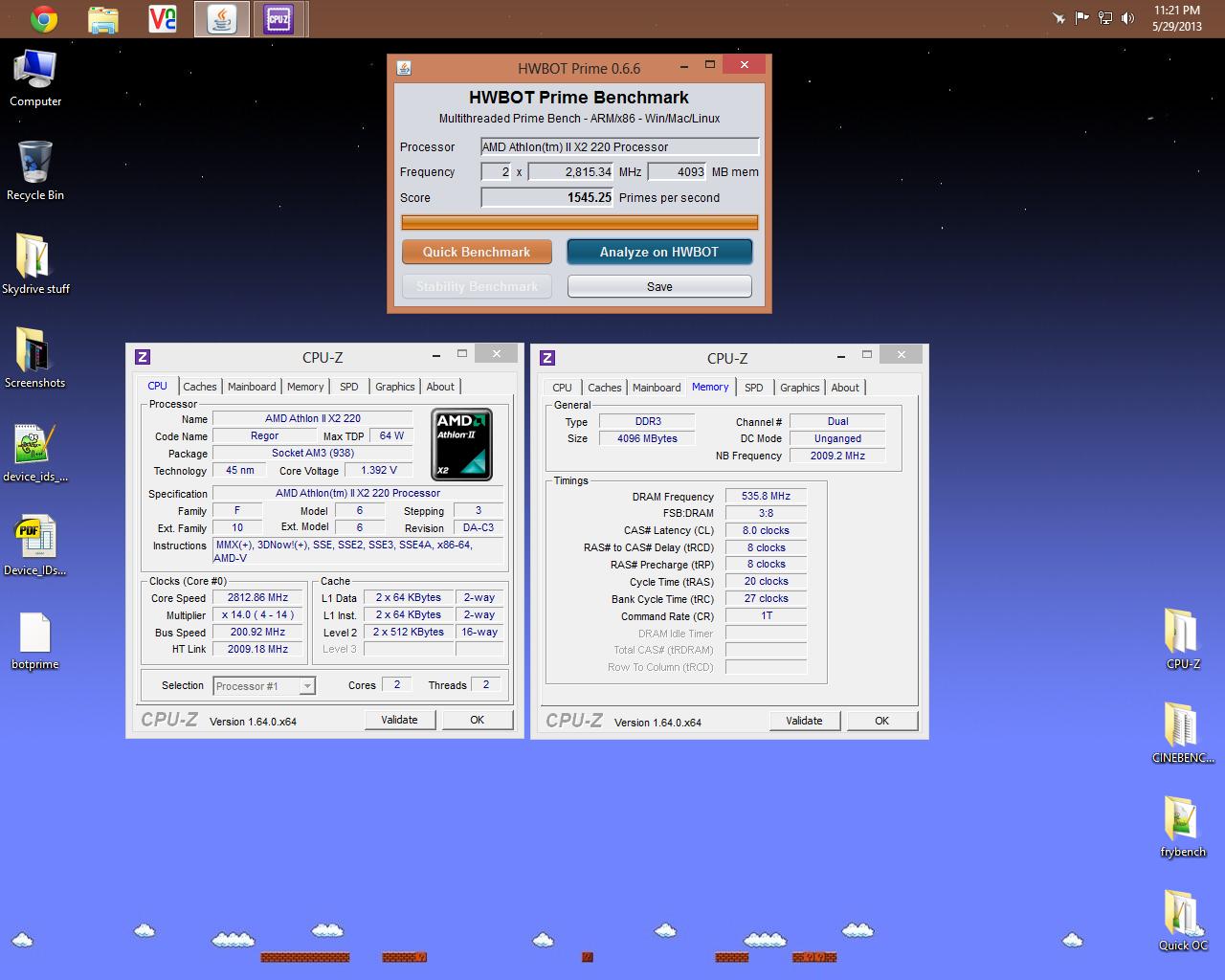Select the Quick OC desktop folder

[1183, 919]
